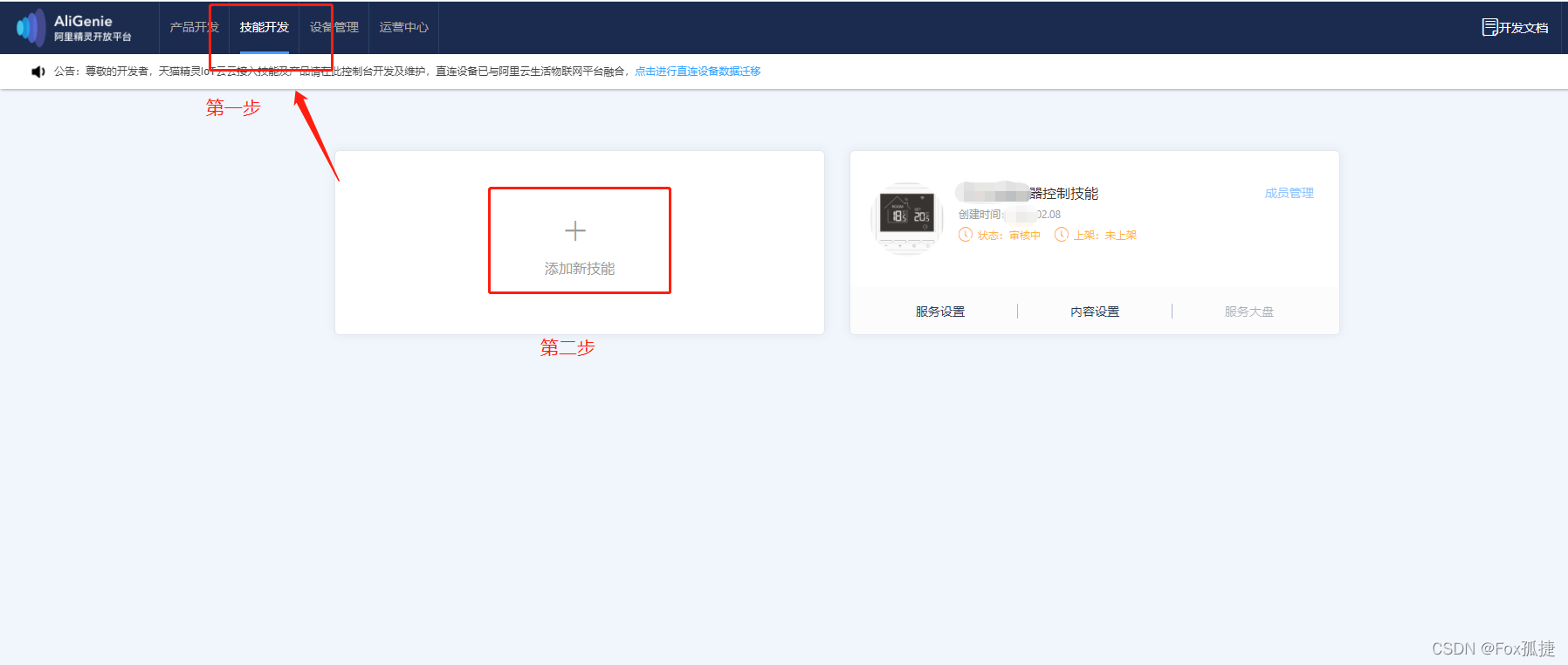Open 服务设置 for the skill
Viewport: 1568px width, 665px height.
pyautogui.click(x=940, y=312)
